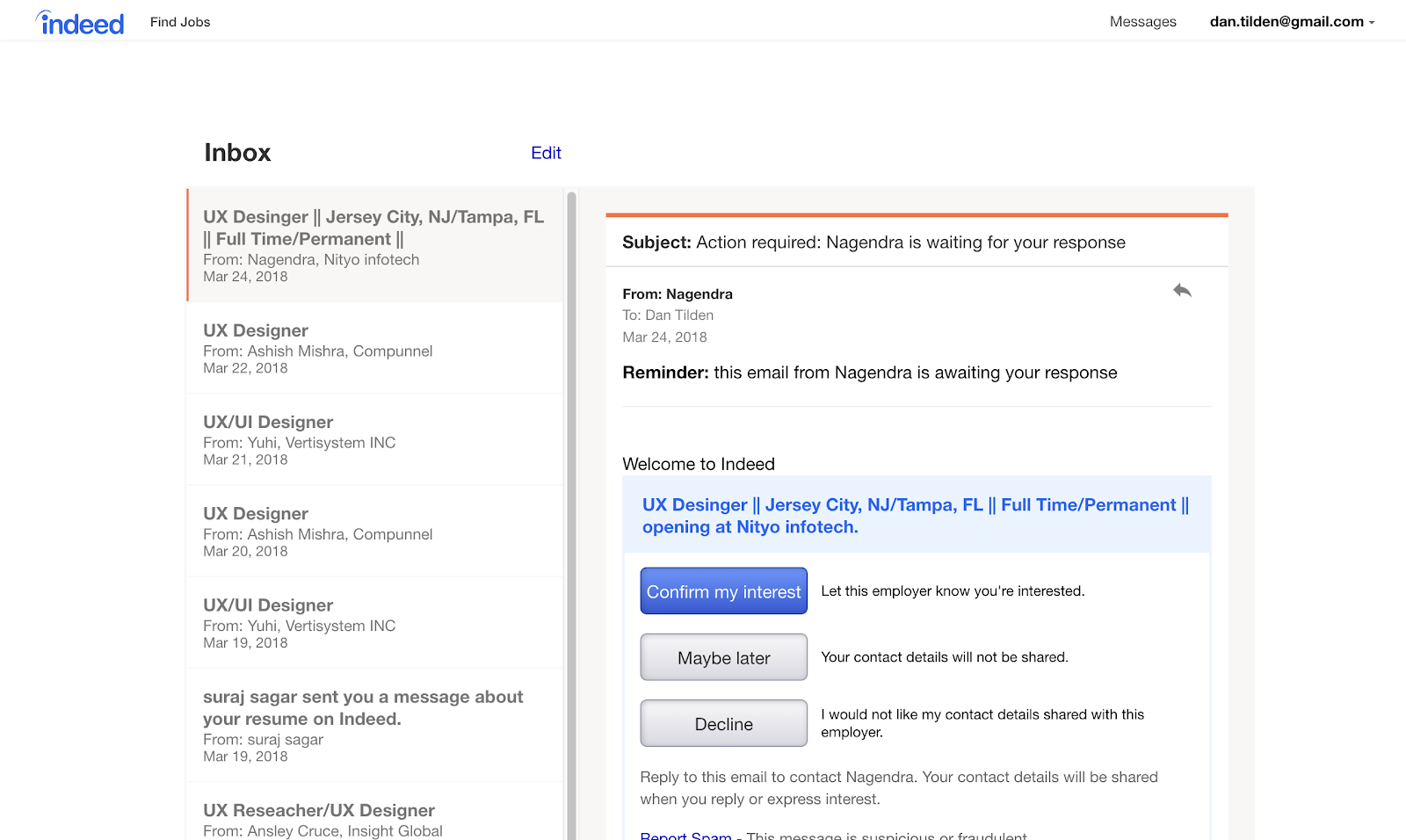
Task: Open the Mar 19 UX/UI Designer message
Action: (374, 622)
